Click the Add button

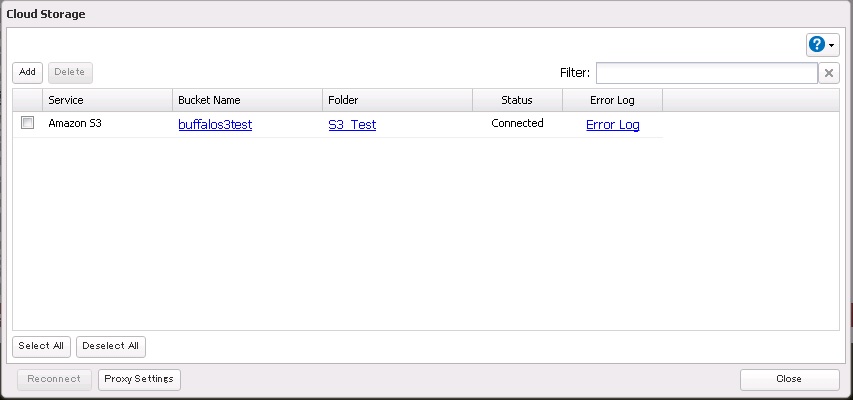[x=27, y=73]
